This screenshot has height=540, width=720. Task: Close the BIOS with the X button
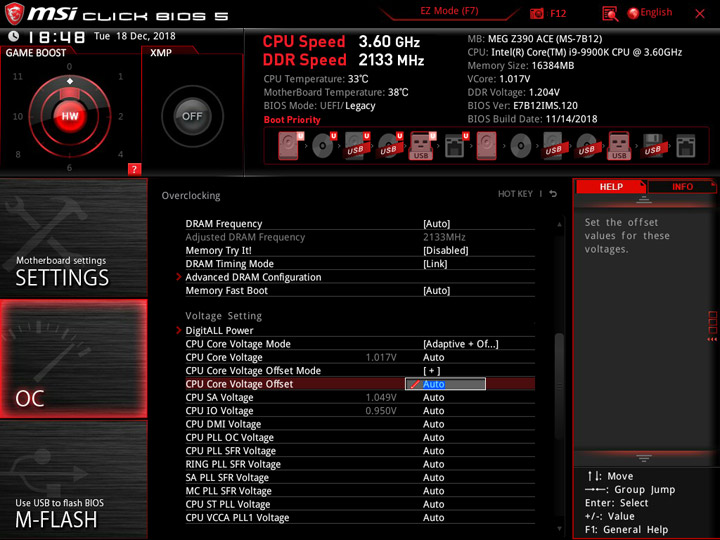(x=700, y=14)
